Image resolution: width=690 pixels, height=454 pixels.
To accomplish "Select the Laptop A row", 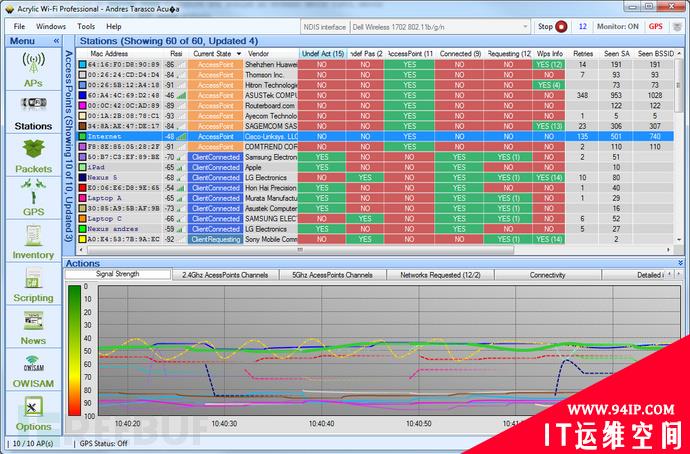I will point(375,198).
